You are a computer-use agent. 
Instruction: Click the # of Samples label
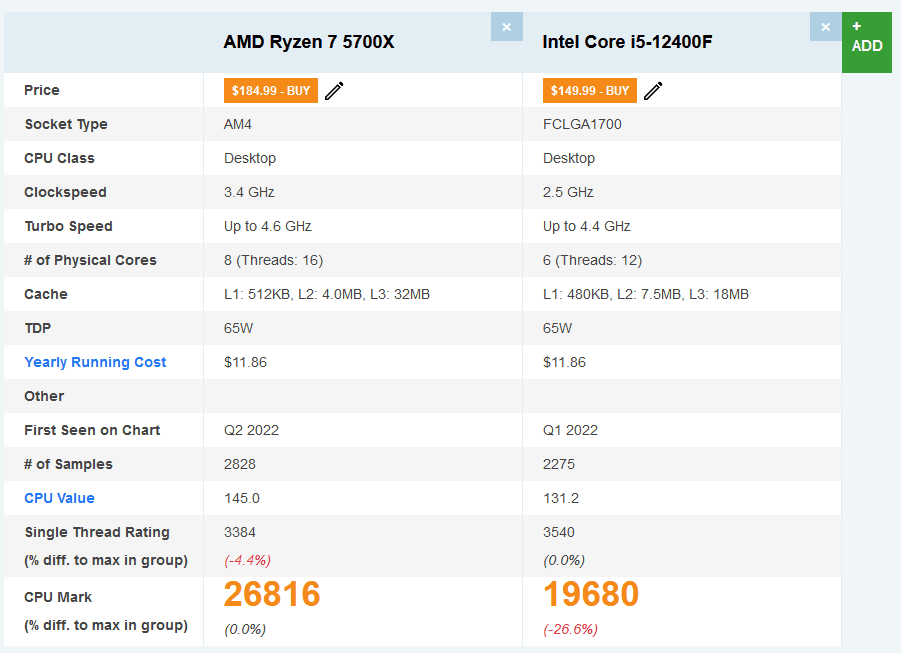(68, 464)
